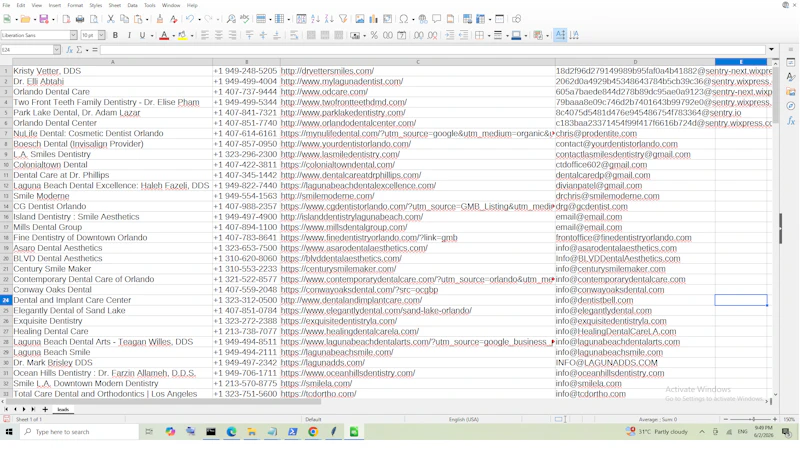Toggle Print Preview
This screenshot has width=800, height=450.
point(94,19)
